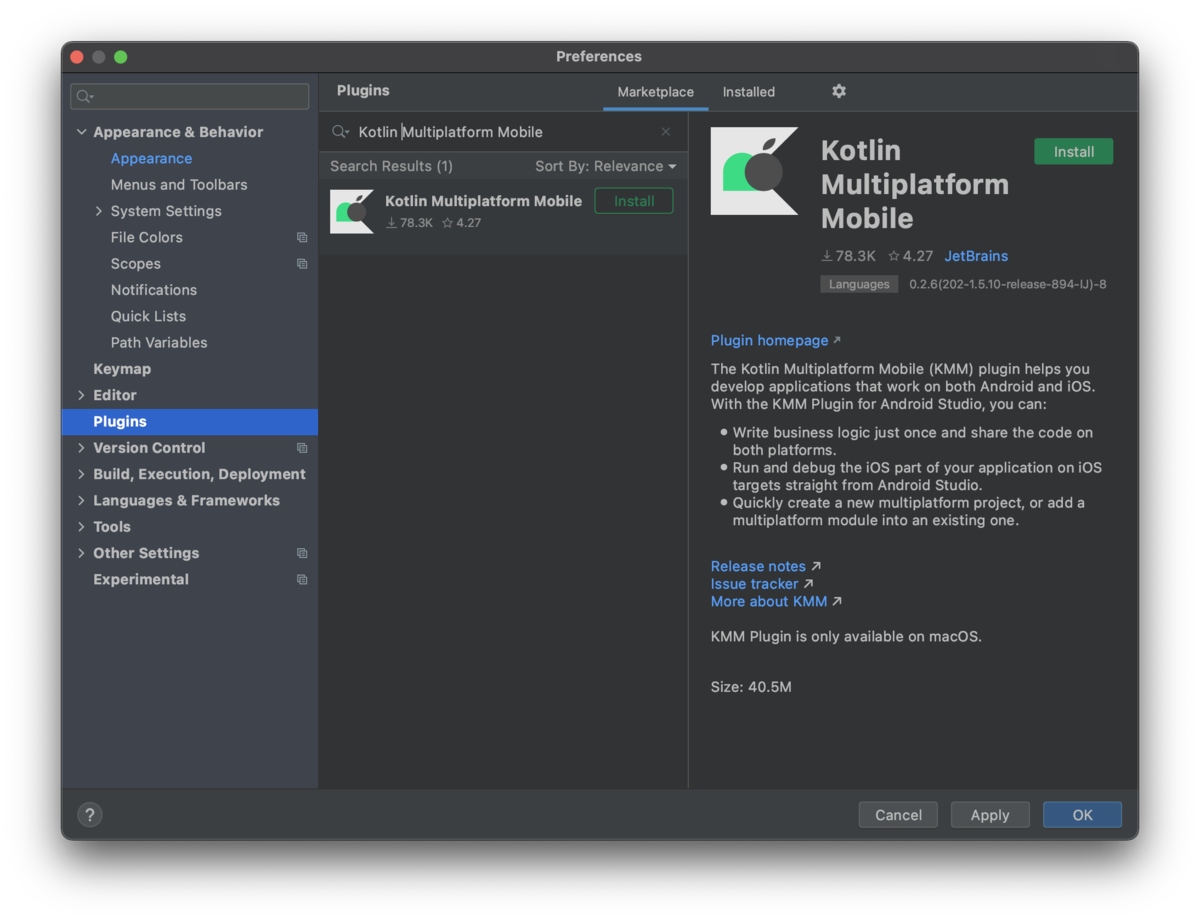Viewport: 1200px width, 921px height.
Task: Collapse the Appearance & Behavior section
Action: click(x=81, y=132)
